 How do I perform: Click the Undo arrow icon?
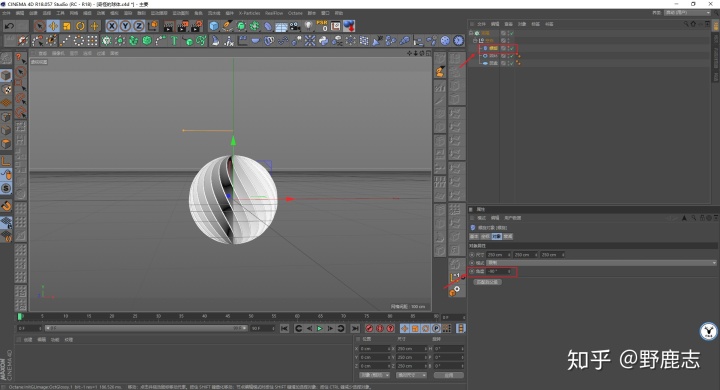coord(9,26)
